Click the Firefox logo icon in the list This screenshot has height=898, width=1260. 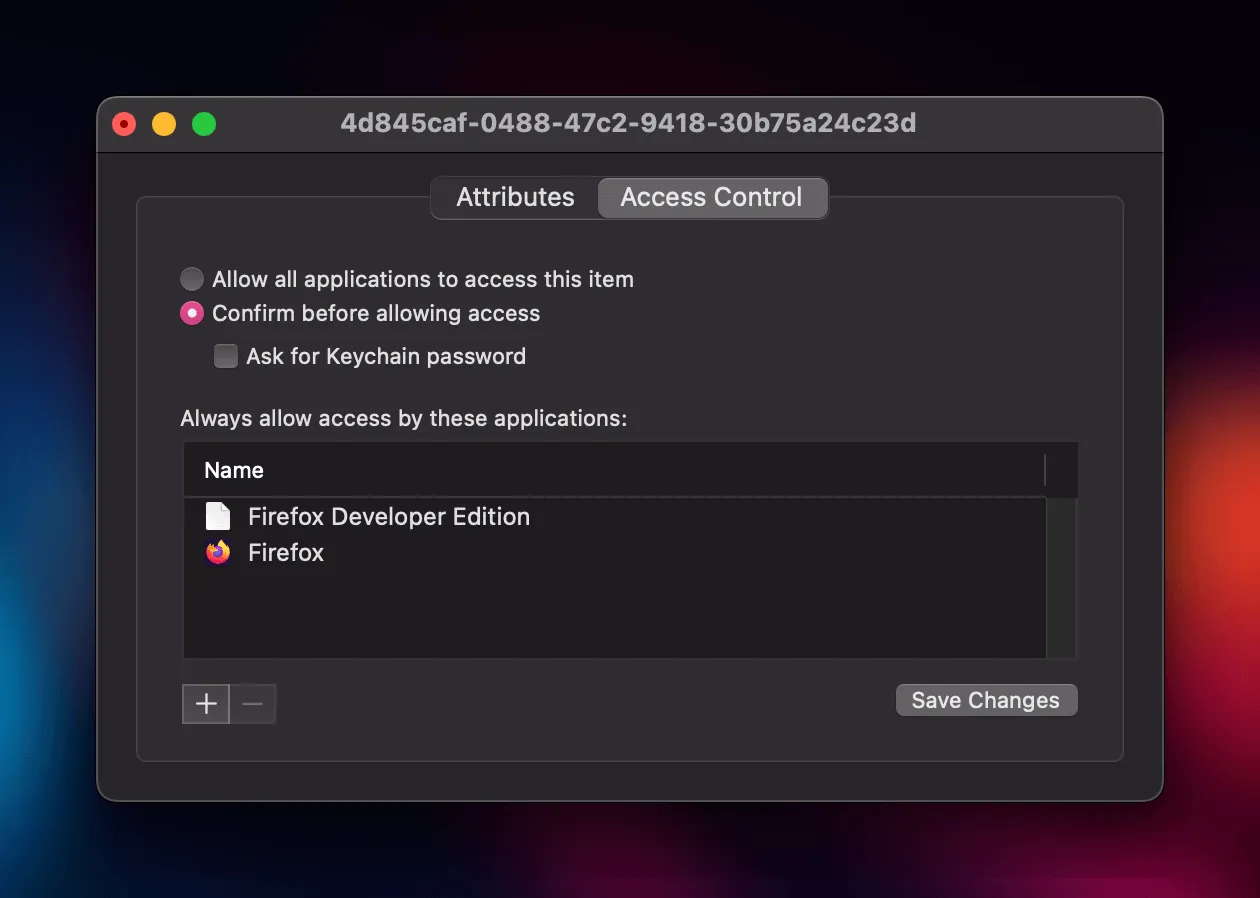click(218, 553)
